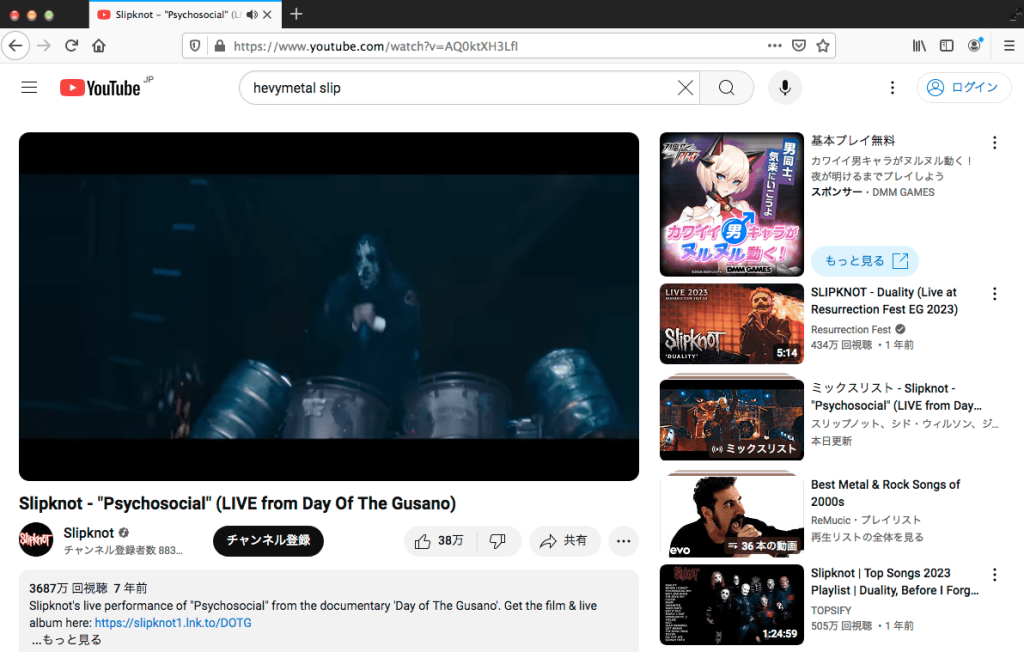Like the video (38万)
The image size is (1024, 652).
tap(441, 541)
